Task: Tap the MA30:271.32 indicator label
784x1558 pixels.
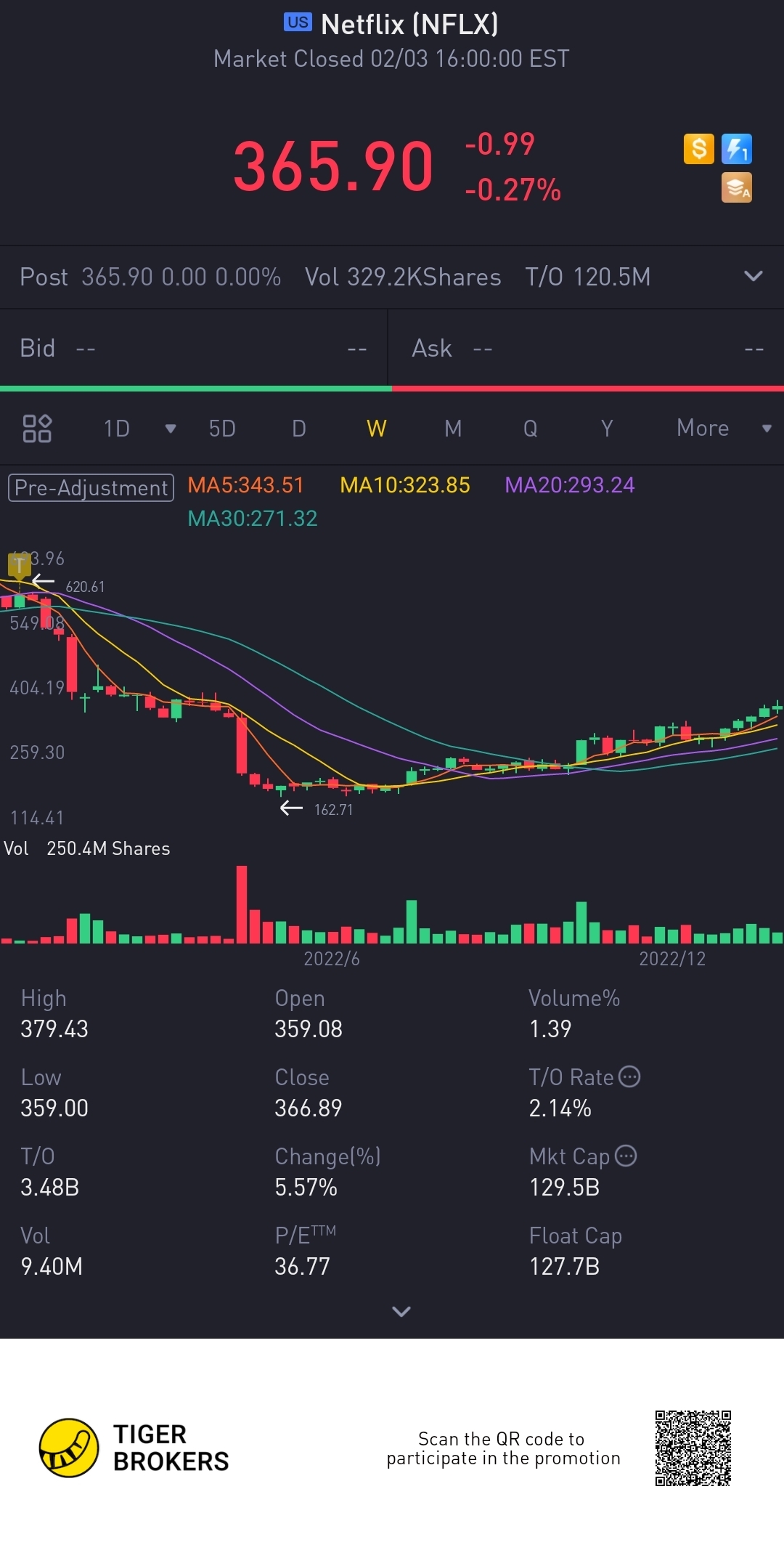Action: [x=253, y=519]
